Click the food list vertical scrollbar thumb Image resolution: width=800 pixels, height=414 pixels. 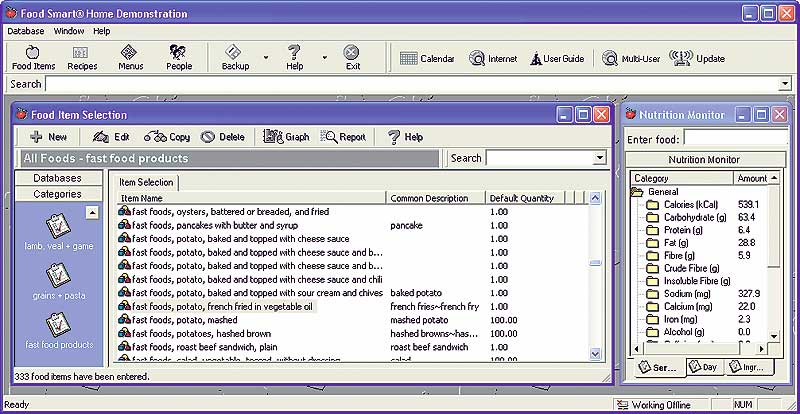tap(595, 263)
